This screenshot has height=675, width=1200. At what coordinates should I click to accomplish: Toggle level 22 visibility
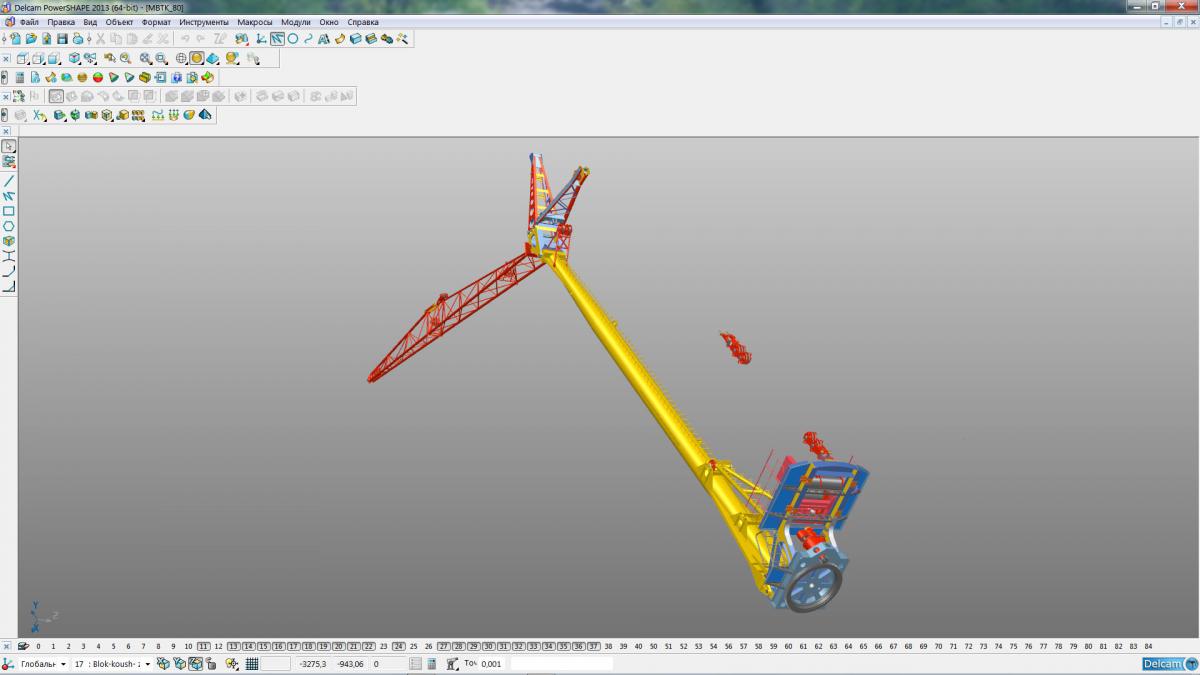coord(368,646)
